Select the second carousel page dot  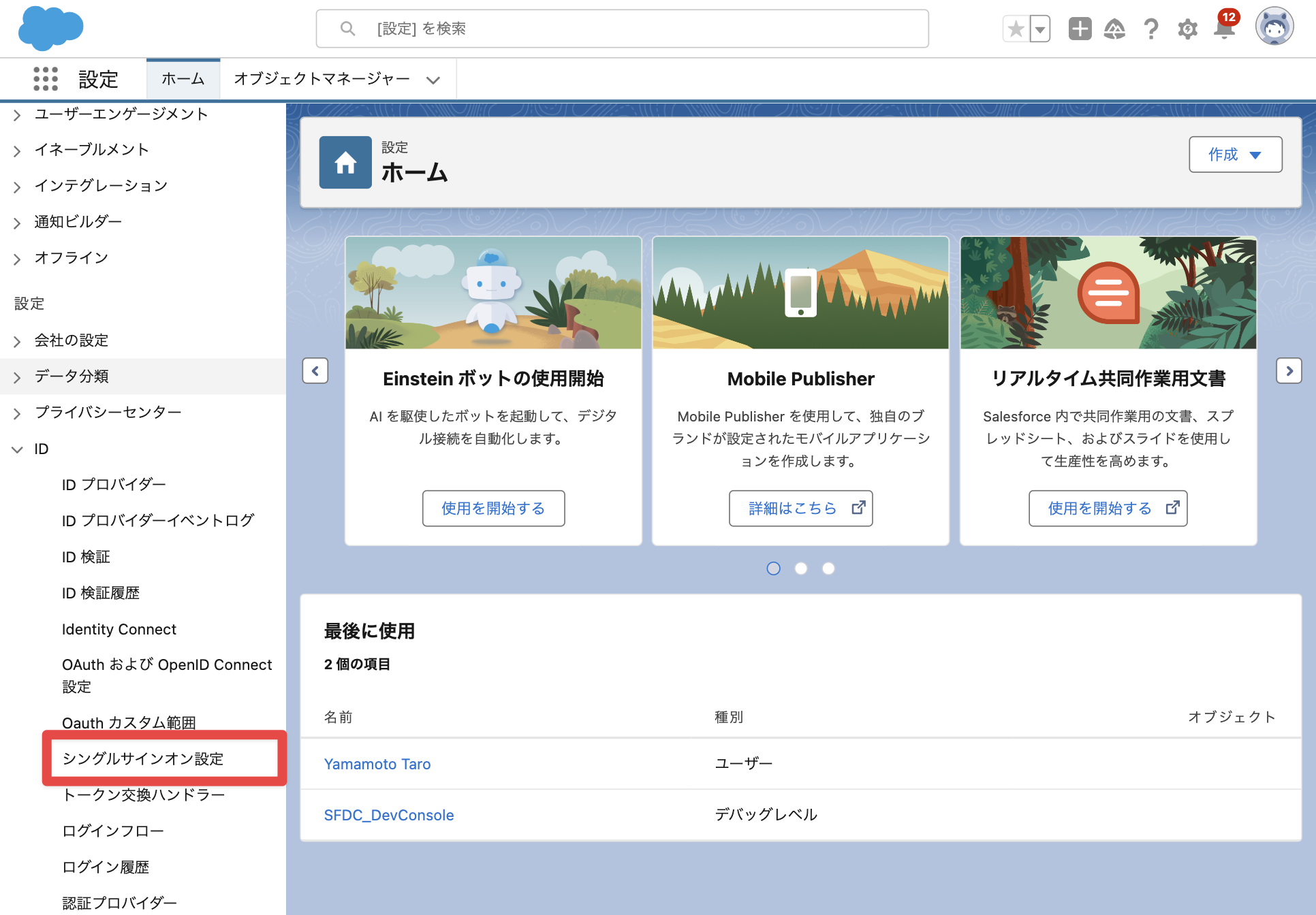[x=801, y=568]
